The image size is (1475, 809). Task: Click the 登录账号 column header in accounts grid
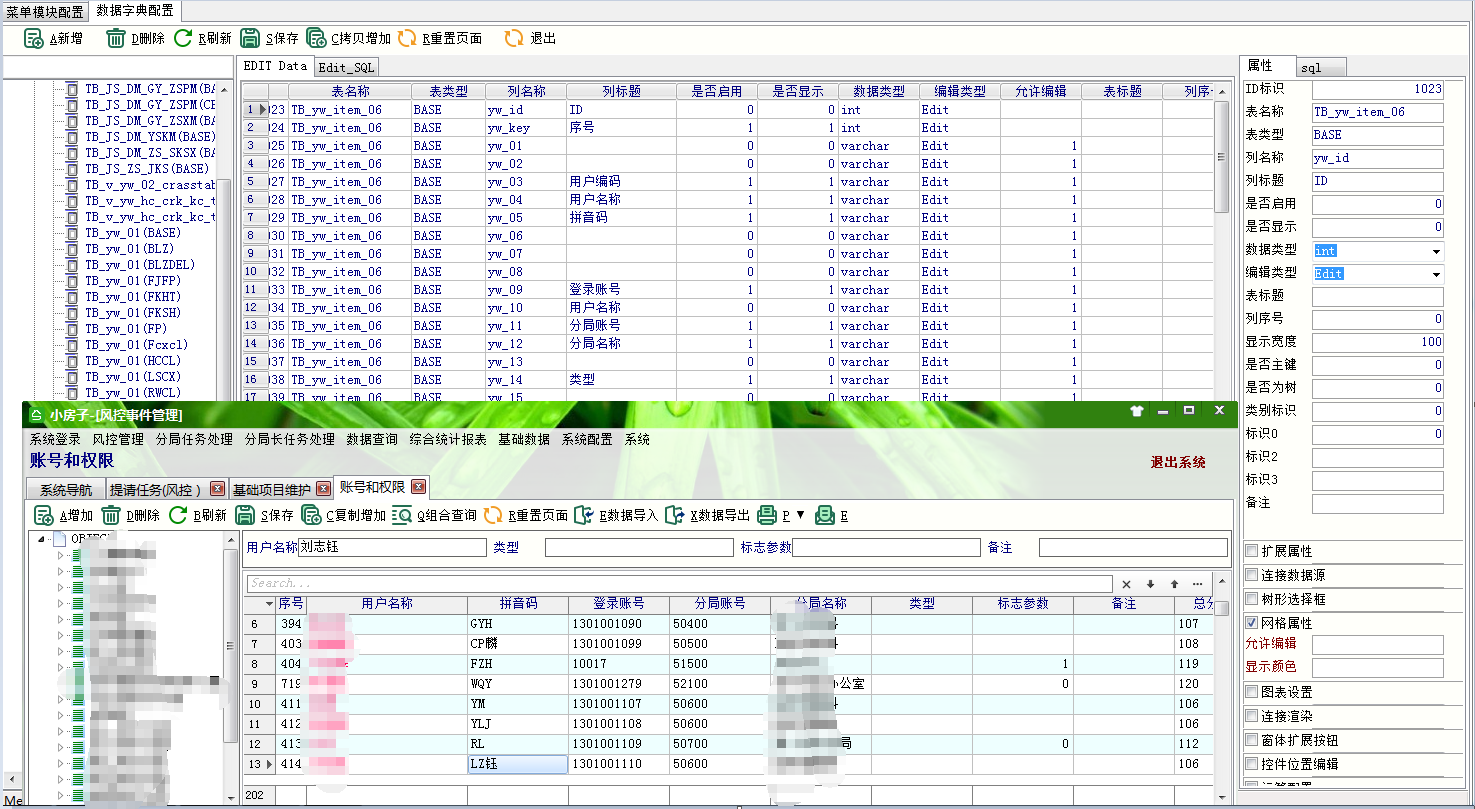[x=618, y=604]
